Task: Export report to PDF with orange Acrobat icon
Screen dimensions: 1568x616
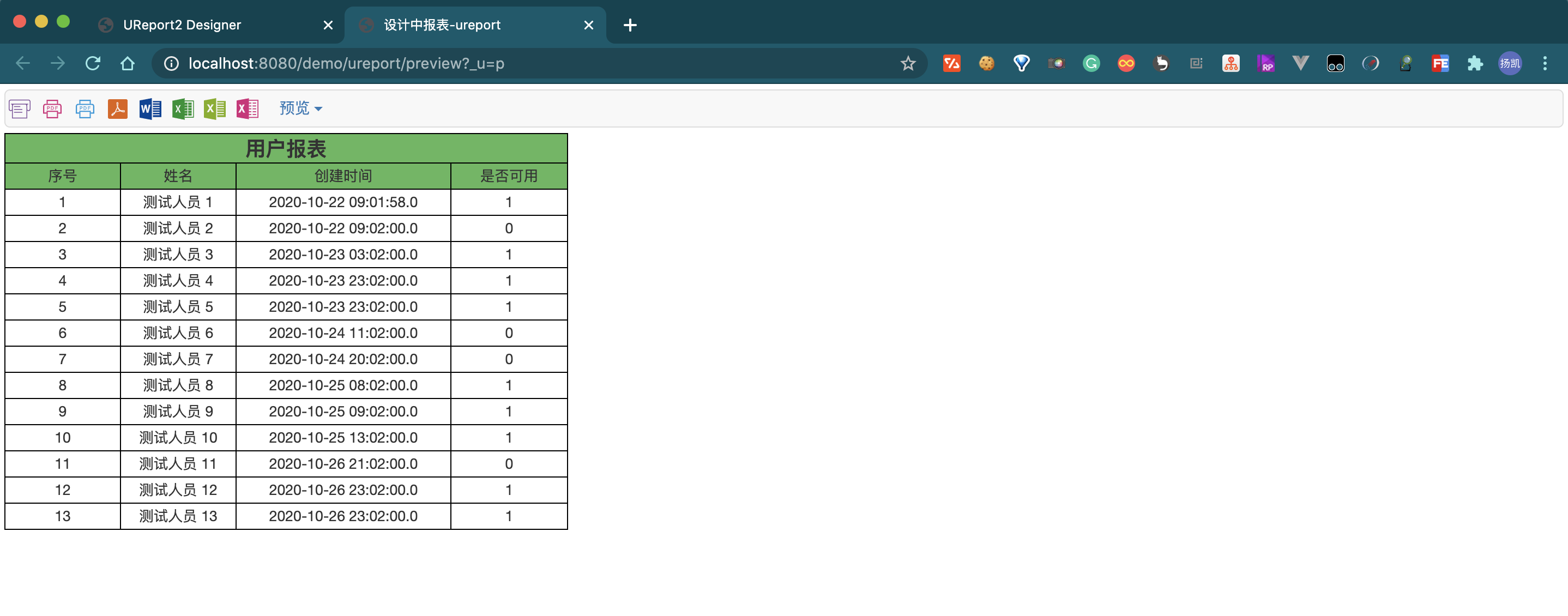Action: click(117, 109)
